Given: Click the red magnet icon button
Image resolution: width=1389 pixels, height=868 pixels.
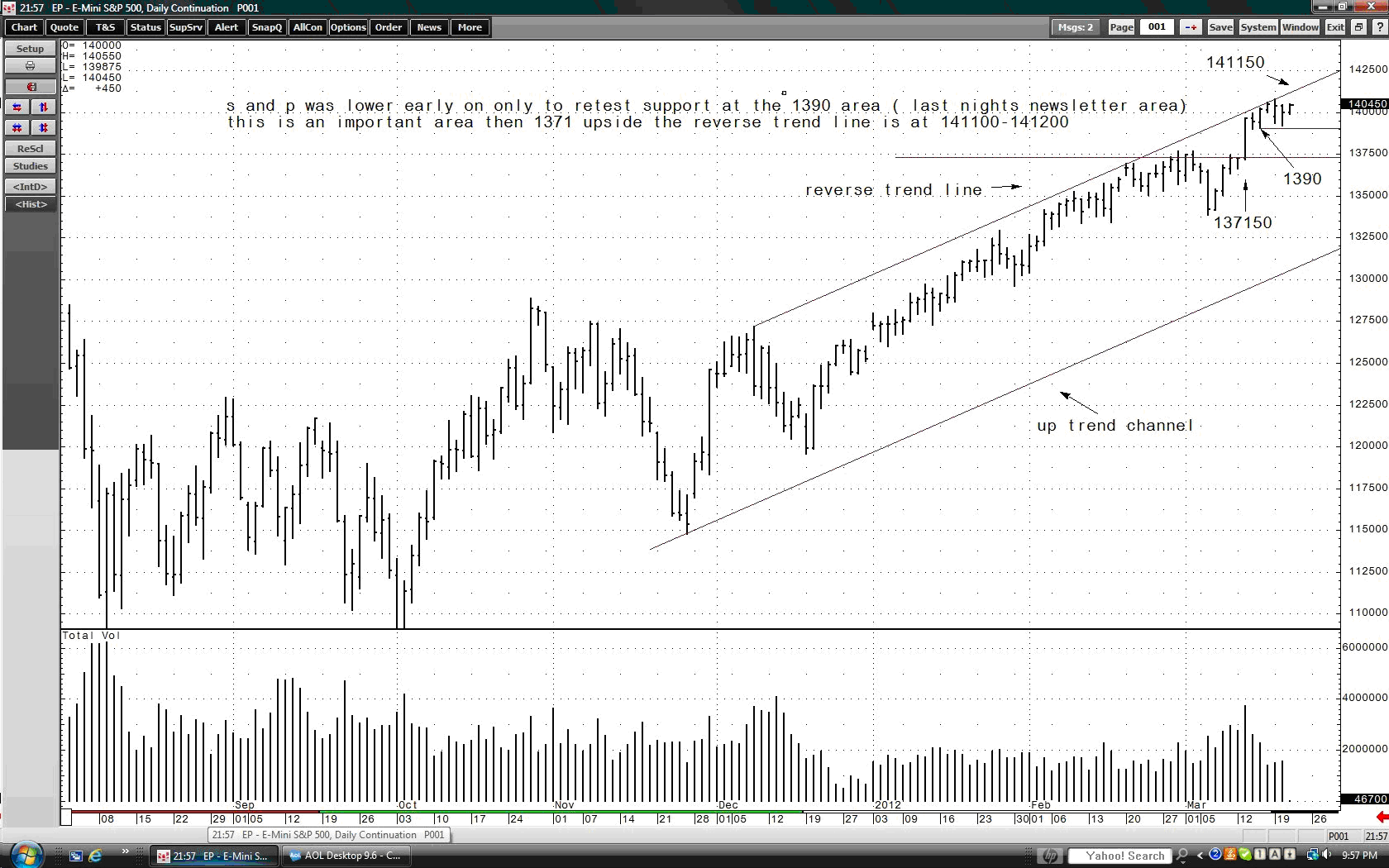Looking at the screenshot, I should point(30,87).
